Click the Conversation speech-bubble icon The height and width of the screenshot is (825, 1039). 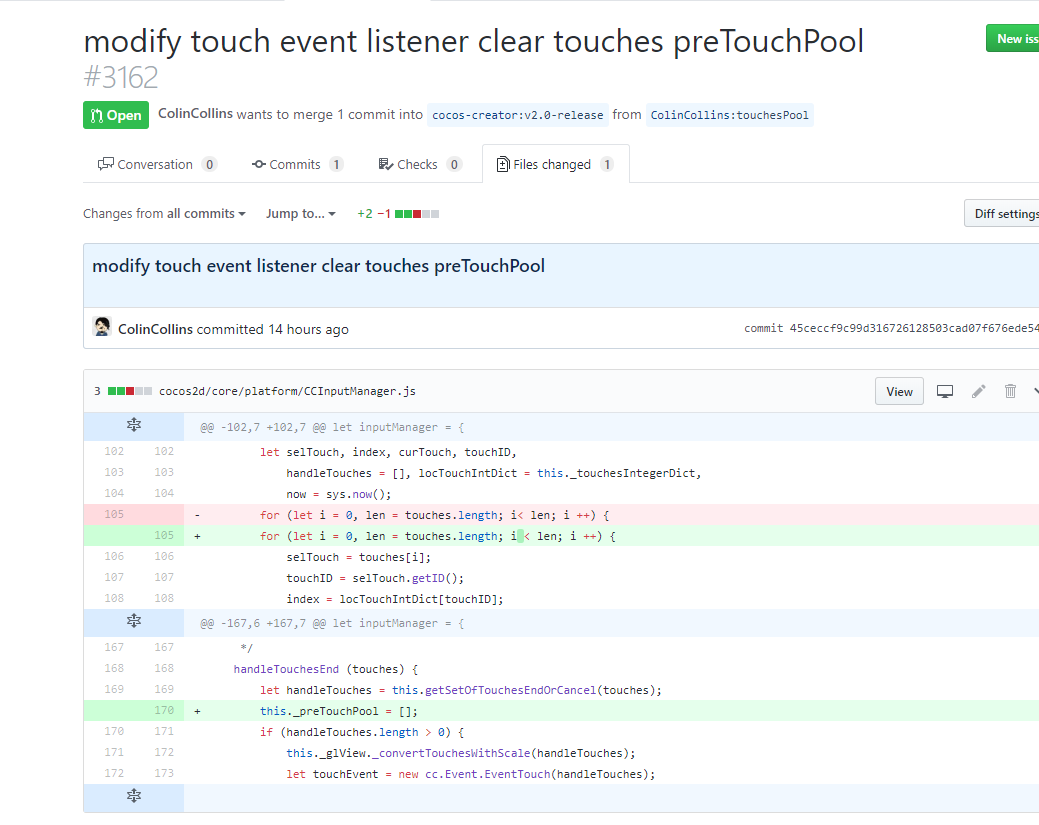[x=105, y=164]
